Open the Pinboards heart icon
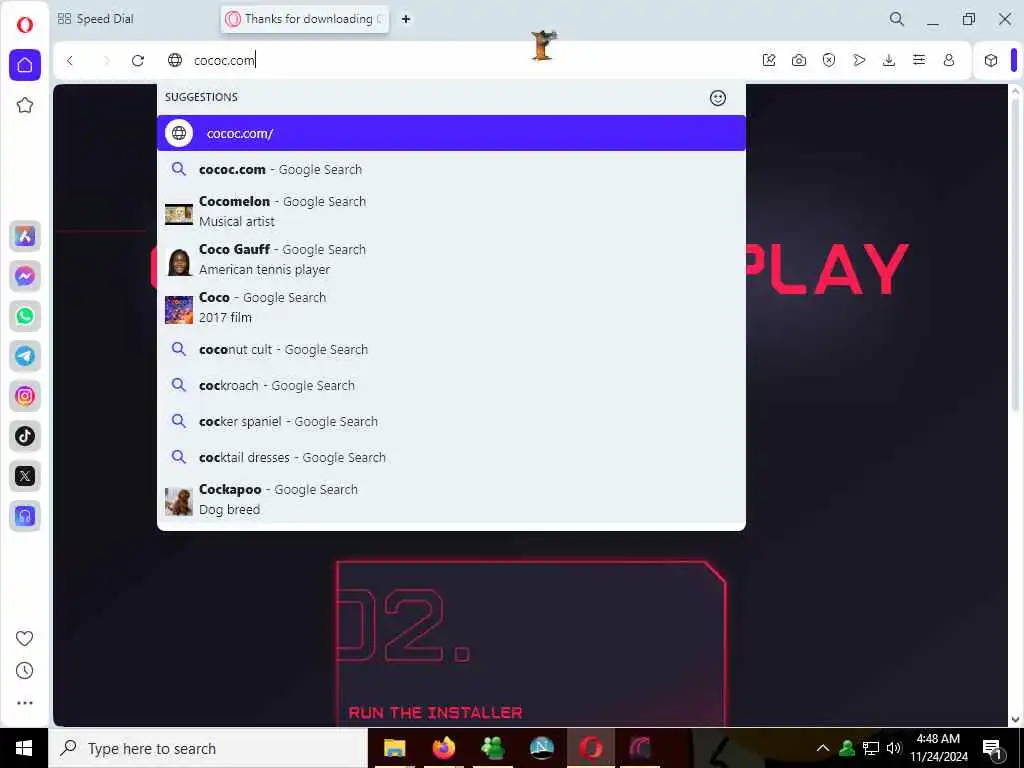This screenshot has width=1024, height=768. (x=24, y=638)
